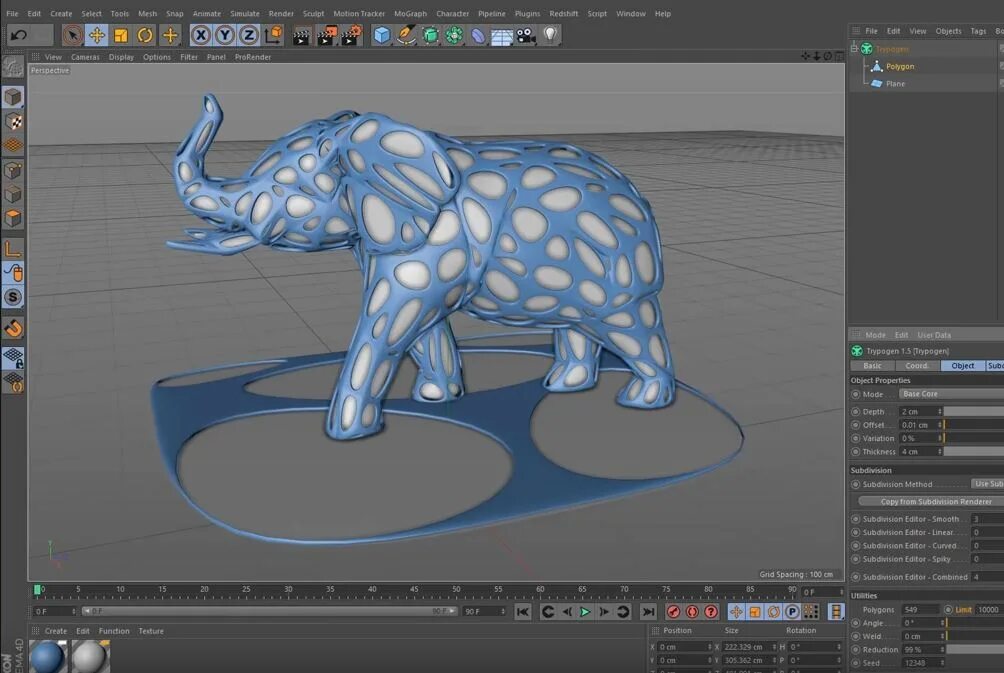Select the Move tool in top toolbar
This screenshot has width=1004, height=673.
coord(97,35)
